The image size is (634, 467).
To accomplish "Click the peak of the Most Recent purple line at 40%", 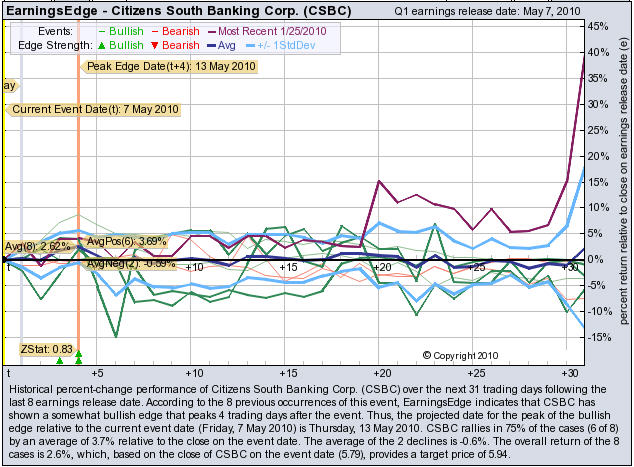I will 584,57.
